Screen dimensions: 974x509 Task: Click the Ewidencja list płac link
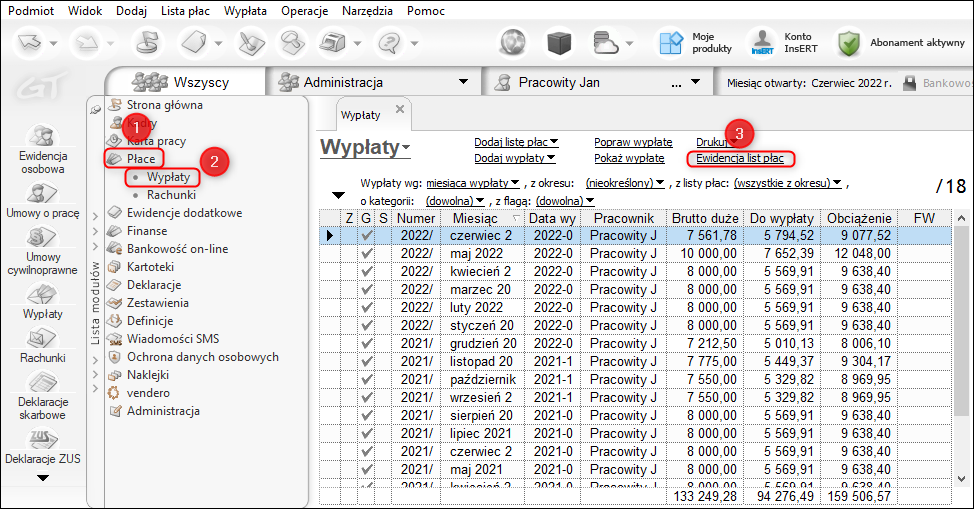click(739, 158)
